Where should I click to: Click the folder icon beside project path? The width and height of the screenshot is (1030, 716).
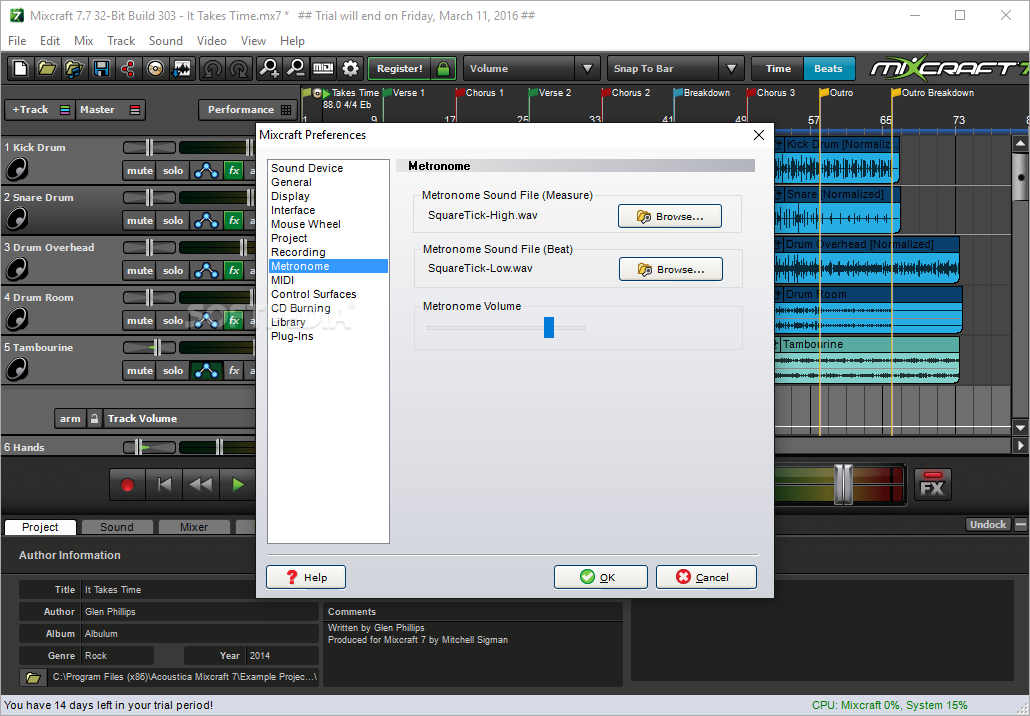click(33, 677)
